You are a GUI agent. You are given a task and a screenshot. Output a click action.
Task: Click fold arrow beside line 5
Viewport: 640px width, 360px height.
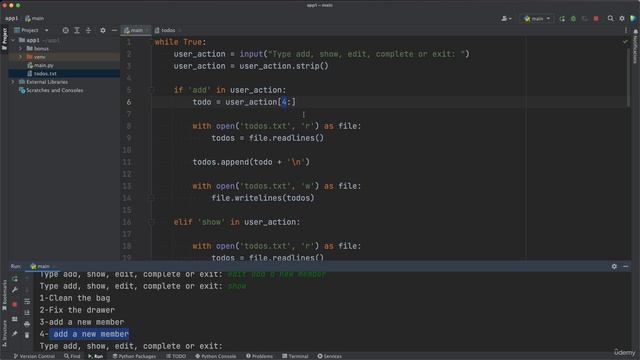[151, 90]
